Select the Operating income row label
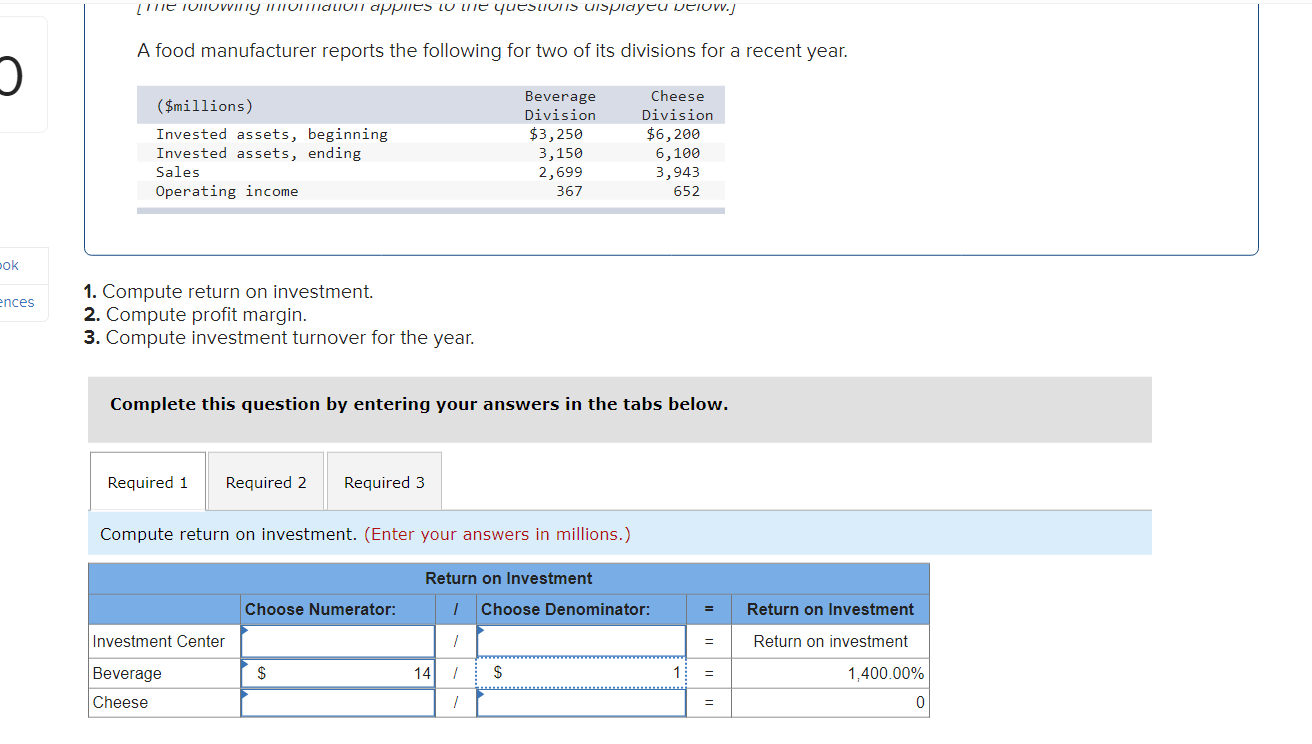The width and height of the screenshot is (1312, 744). pos(227,191)
